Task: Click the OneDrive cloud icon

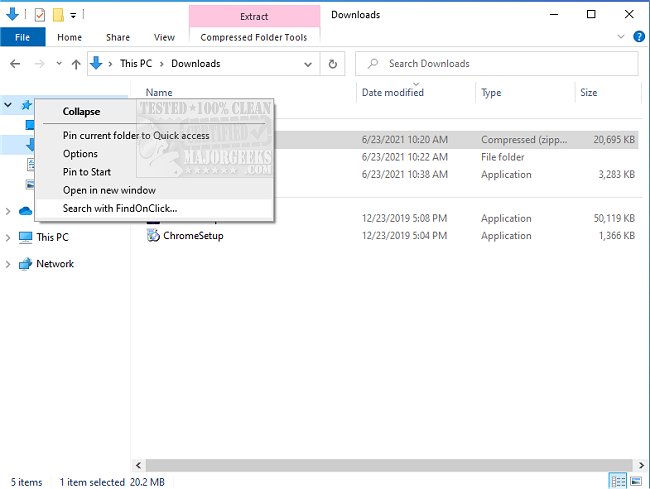Action: pos(25,211)
